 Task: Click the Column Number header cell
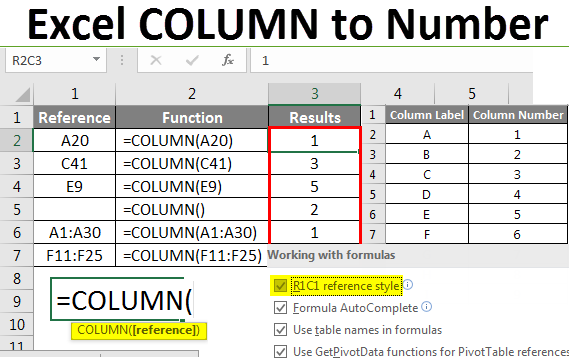[518, 115]
